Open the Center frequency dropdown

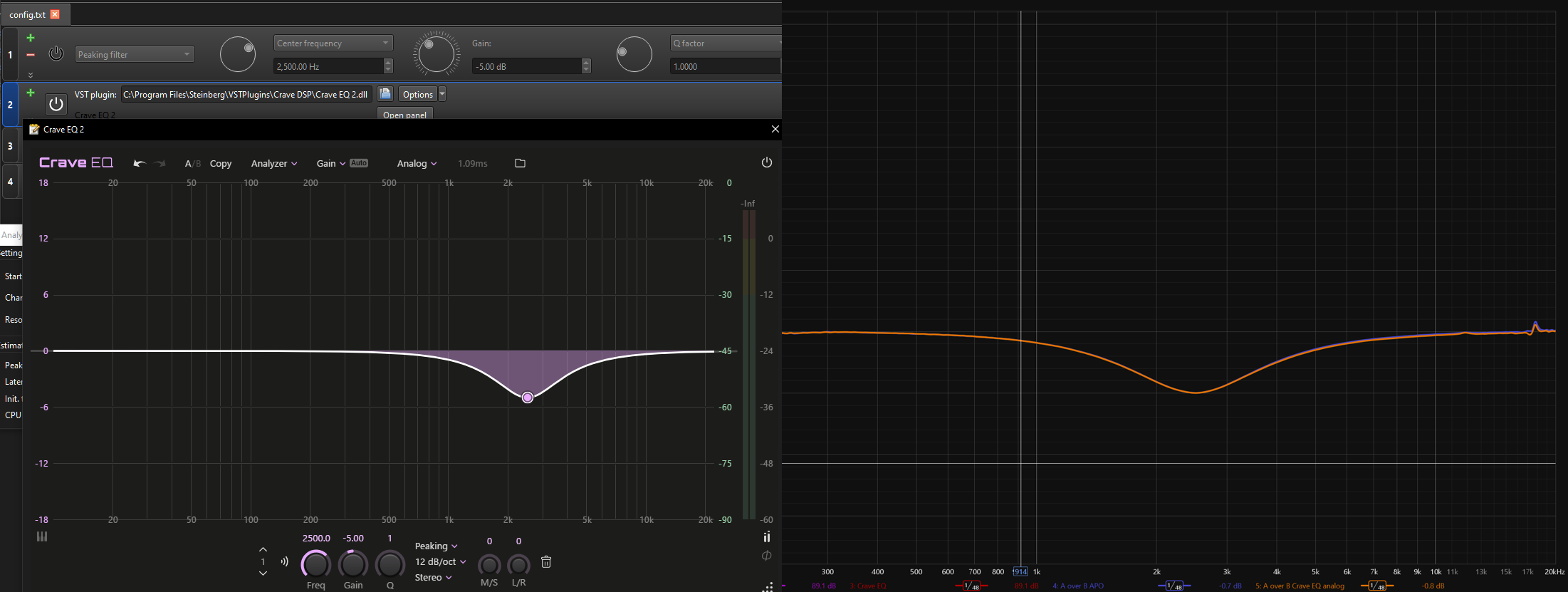(333, 43)
